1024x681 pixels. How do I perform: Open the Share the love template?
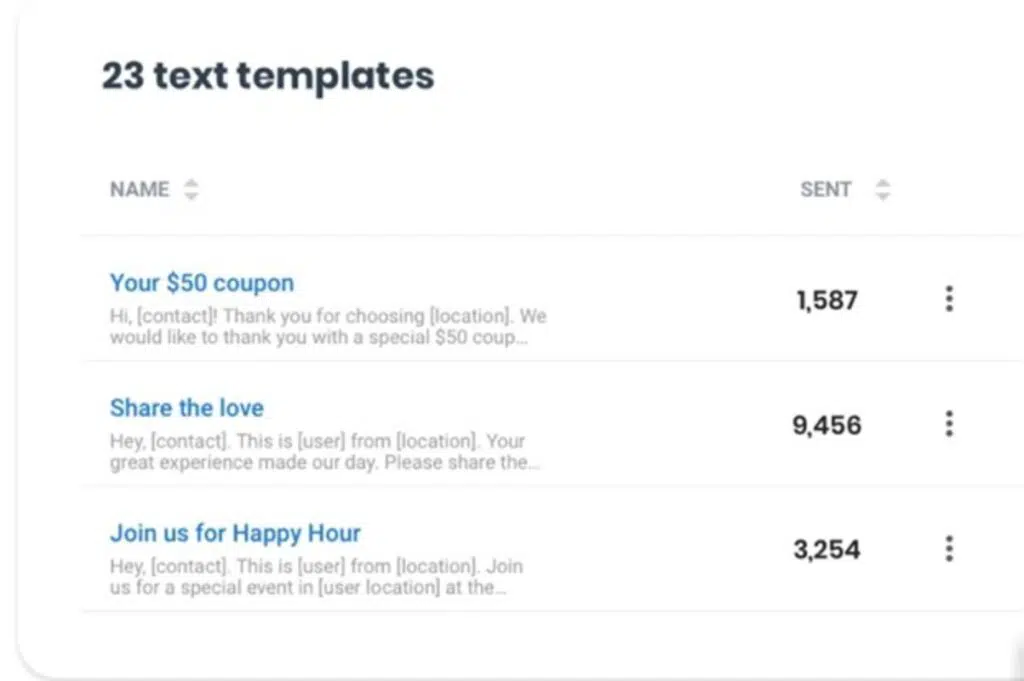point(186,408)
